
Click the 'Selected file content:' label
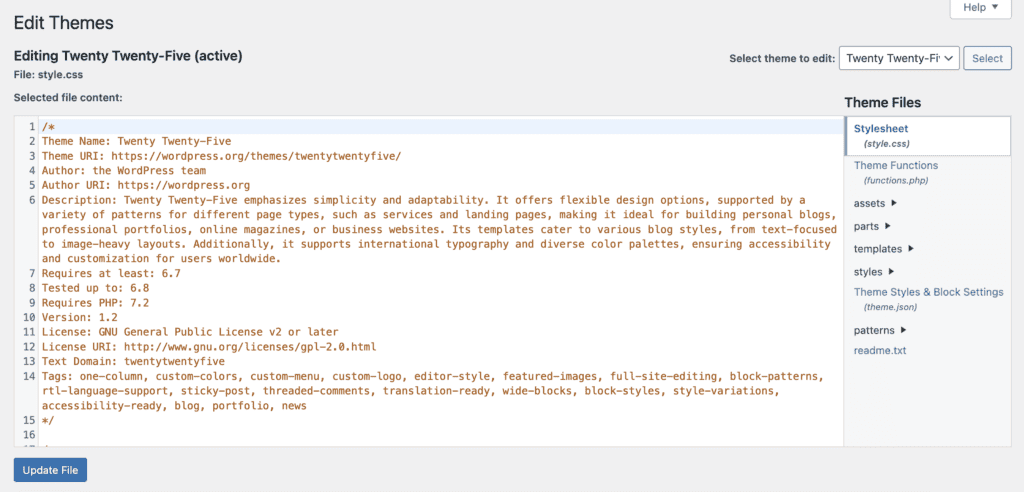(68, 98)
